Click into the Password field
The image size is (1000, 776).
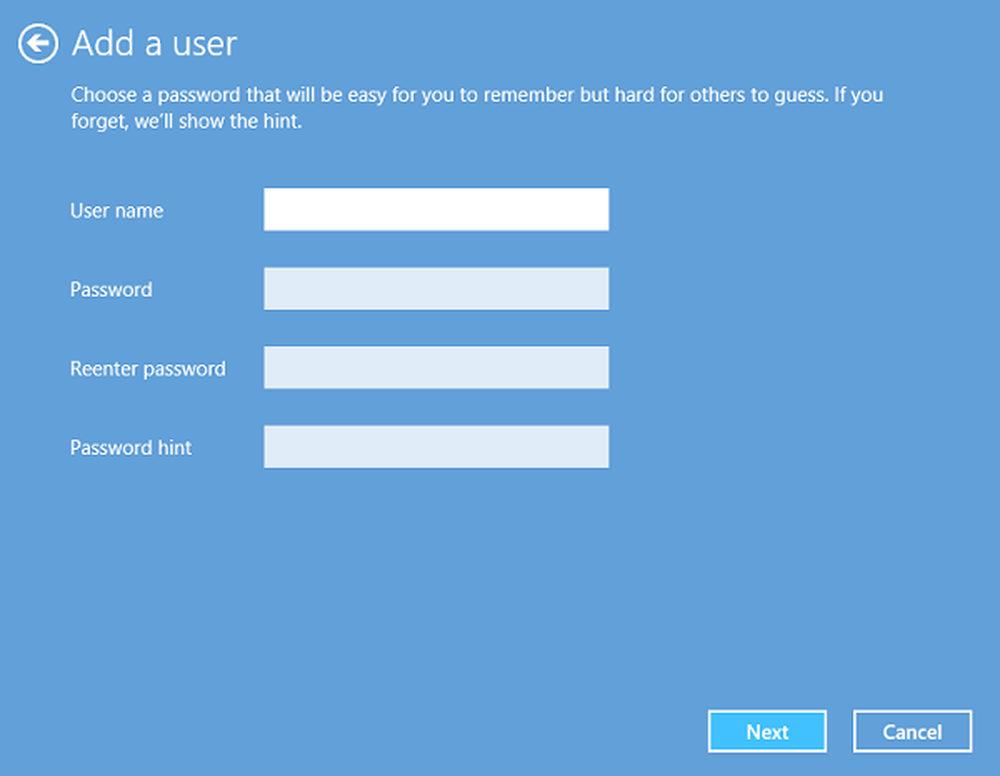coord(436,289)
